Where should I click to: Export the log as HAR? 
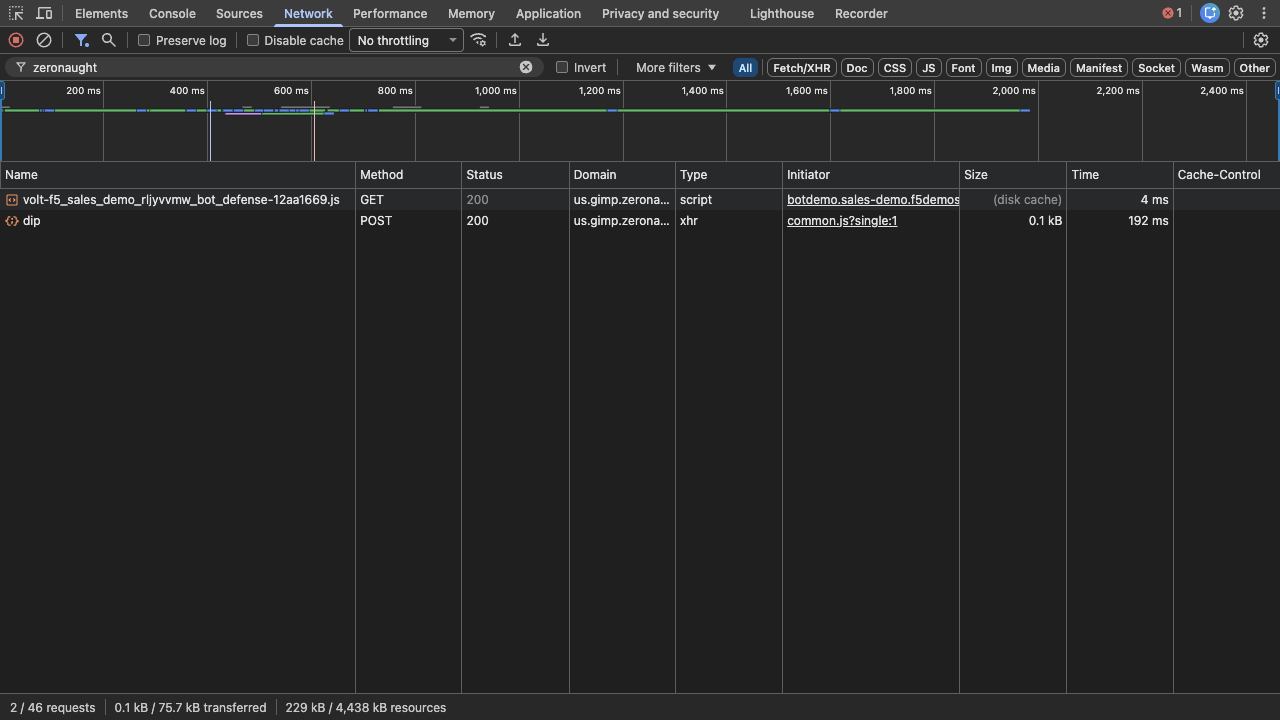click(x=543, y=40)
